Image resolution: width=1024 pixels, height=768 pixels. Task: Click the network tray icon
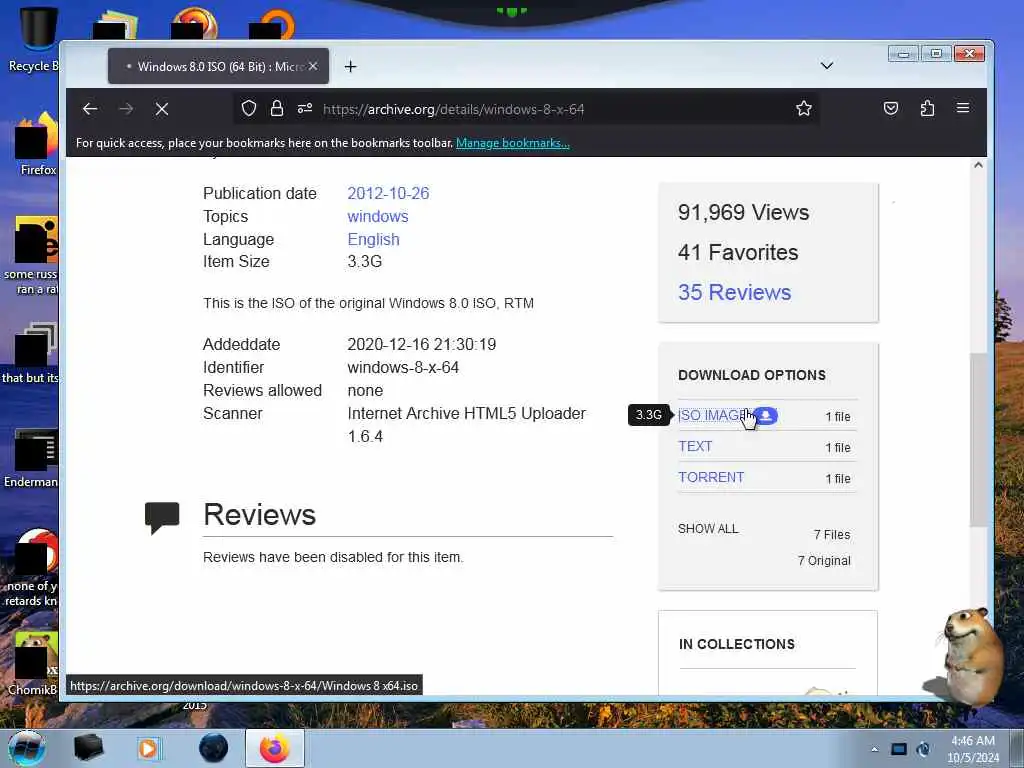[x=899, y=749]
